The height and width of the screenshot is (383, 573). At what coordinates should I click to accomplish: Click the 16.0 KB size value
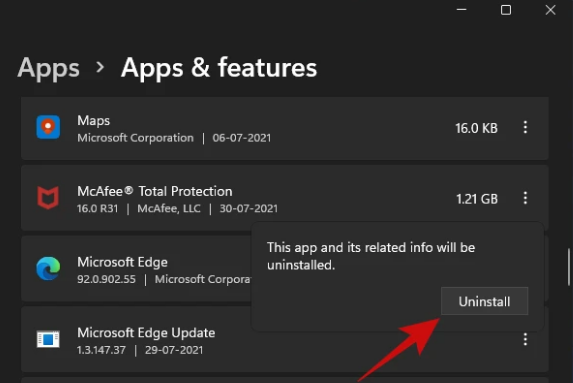[x=476, y=128]
